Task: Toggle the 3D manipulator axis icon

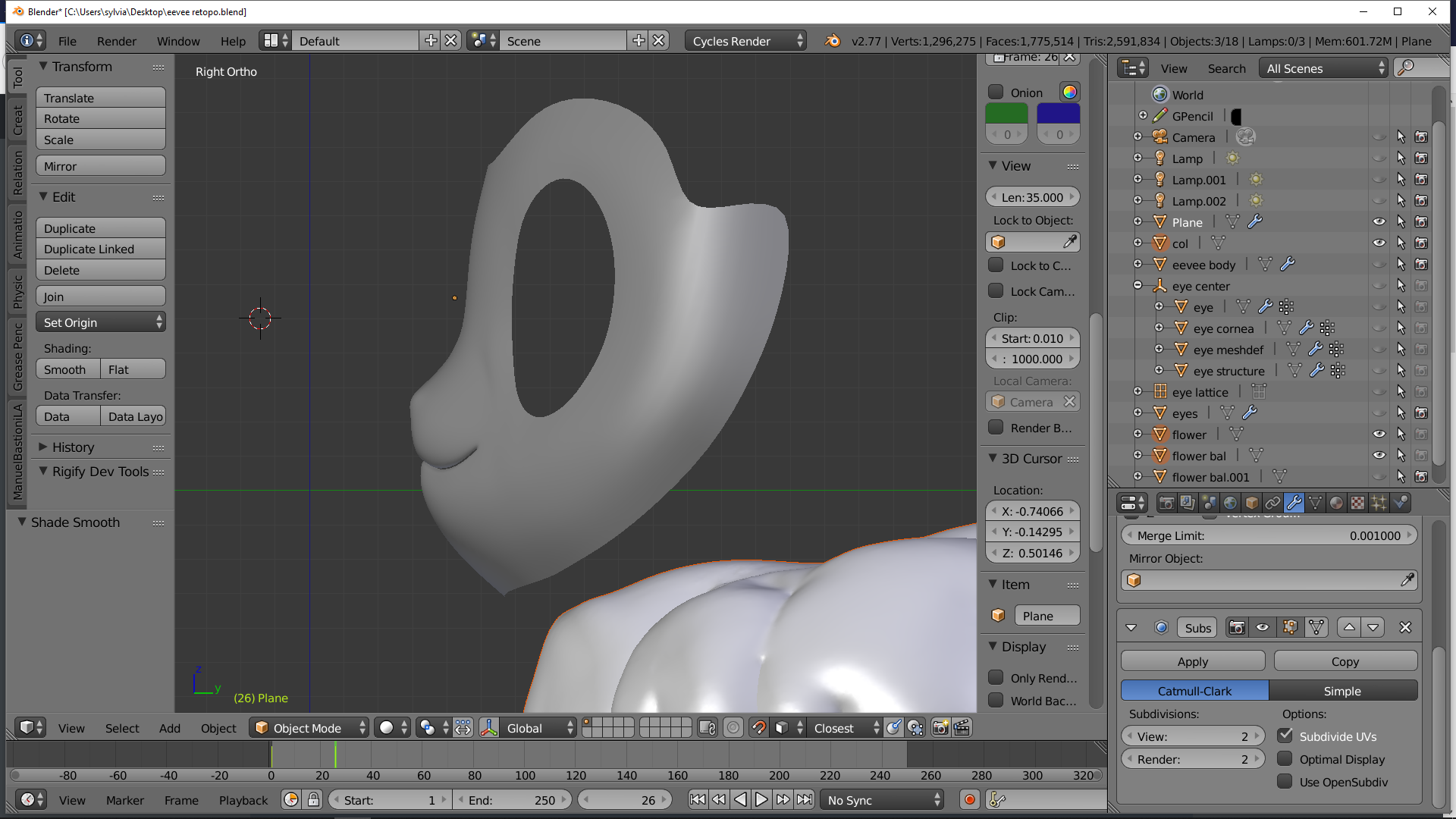Action: point(489,728)
